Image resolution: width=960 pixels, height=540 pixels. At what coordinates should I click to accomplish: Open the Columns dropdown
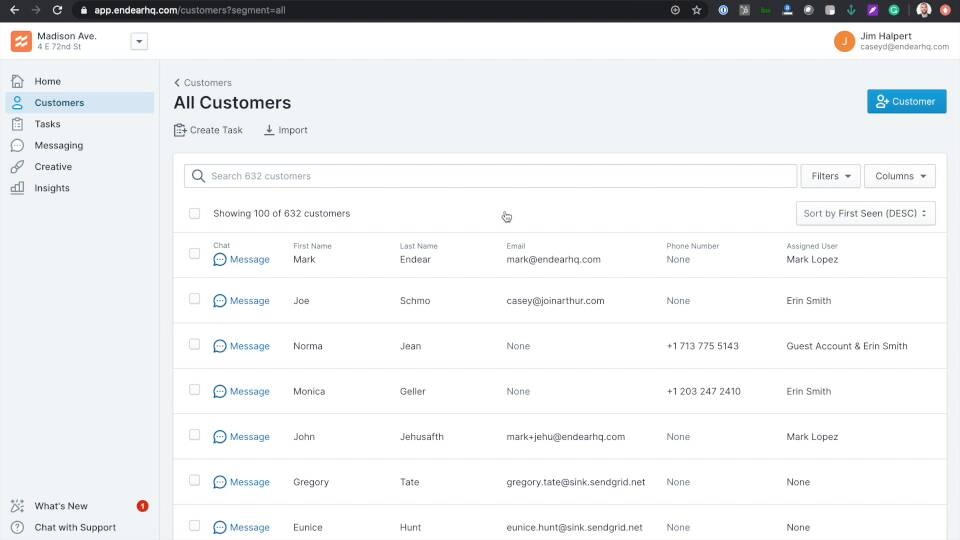899,176
